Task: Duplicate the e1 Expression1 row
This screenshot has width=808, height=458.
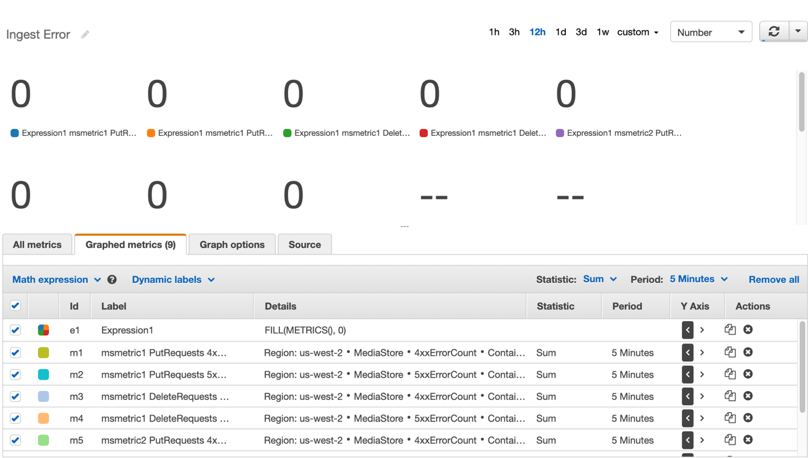Action: [730, 329]
